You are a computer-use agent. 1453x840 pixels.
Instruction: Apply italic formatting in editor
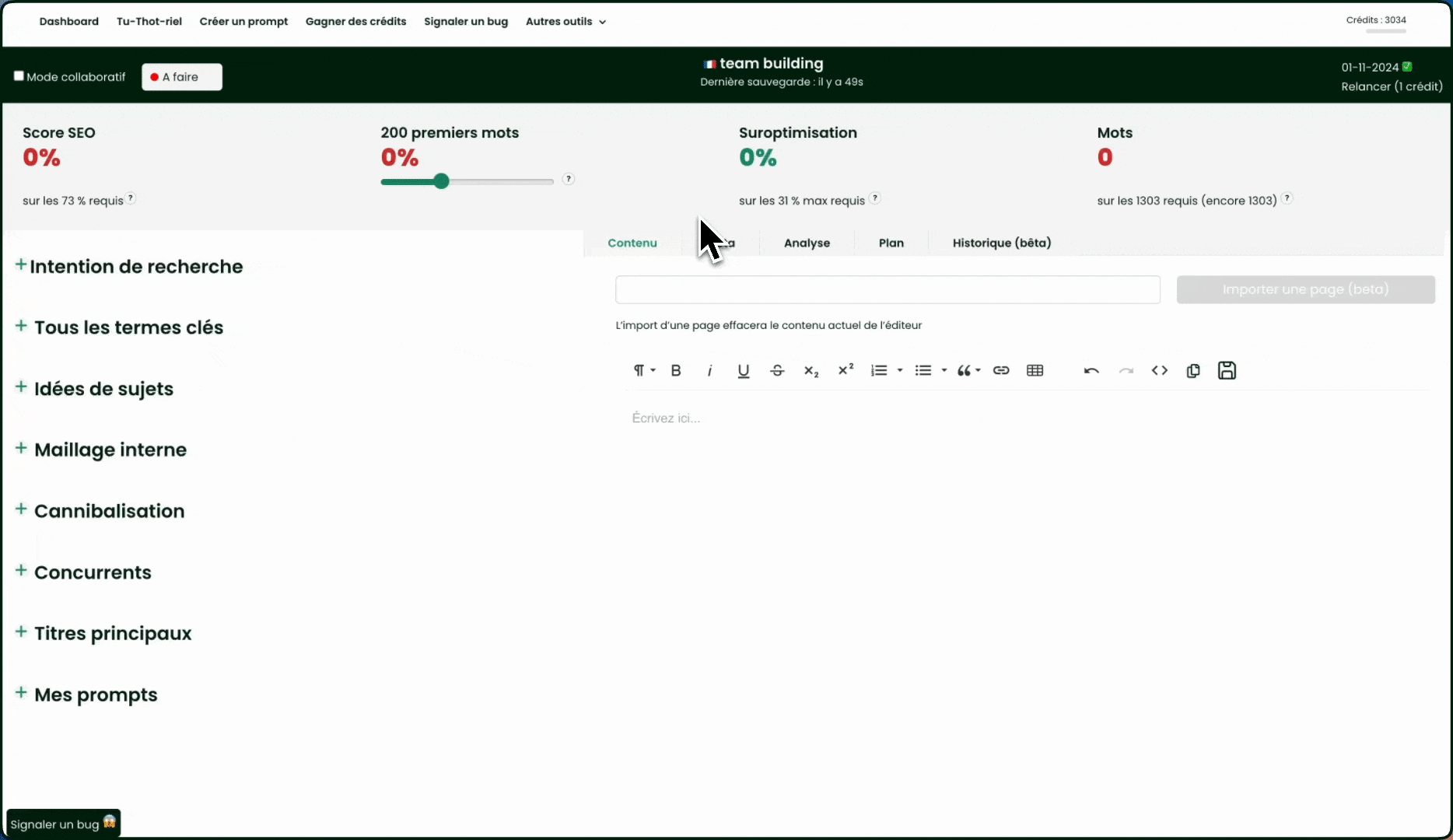click(709, 371)
